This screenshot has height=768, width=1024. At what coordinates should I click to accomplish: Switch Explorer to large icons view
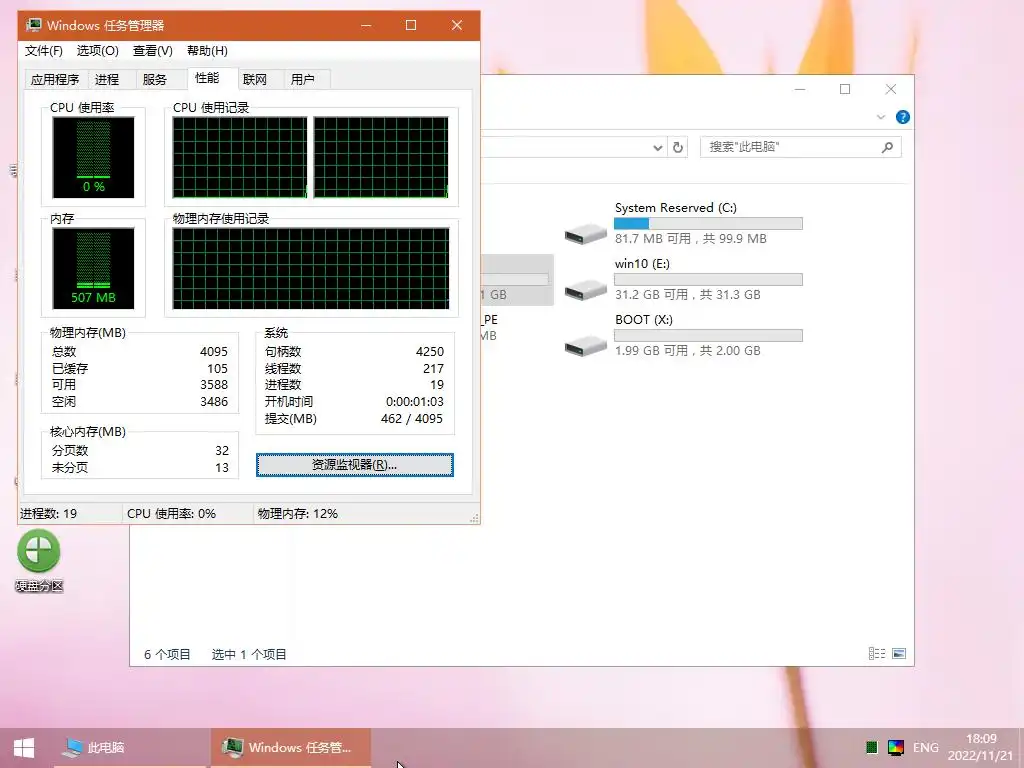(899, 654)
